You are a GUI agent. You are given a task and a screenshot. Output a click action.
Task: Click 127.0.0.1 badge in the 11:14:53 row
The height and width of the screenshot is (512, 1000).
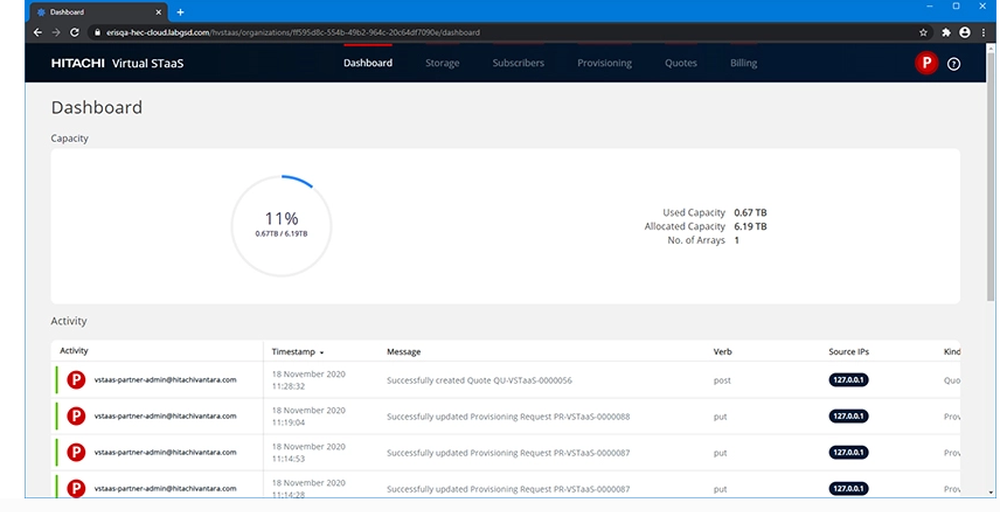click(x=849, y=453)
